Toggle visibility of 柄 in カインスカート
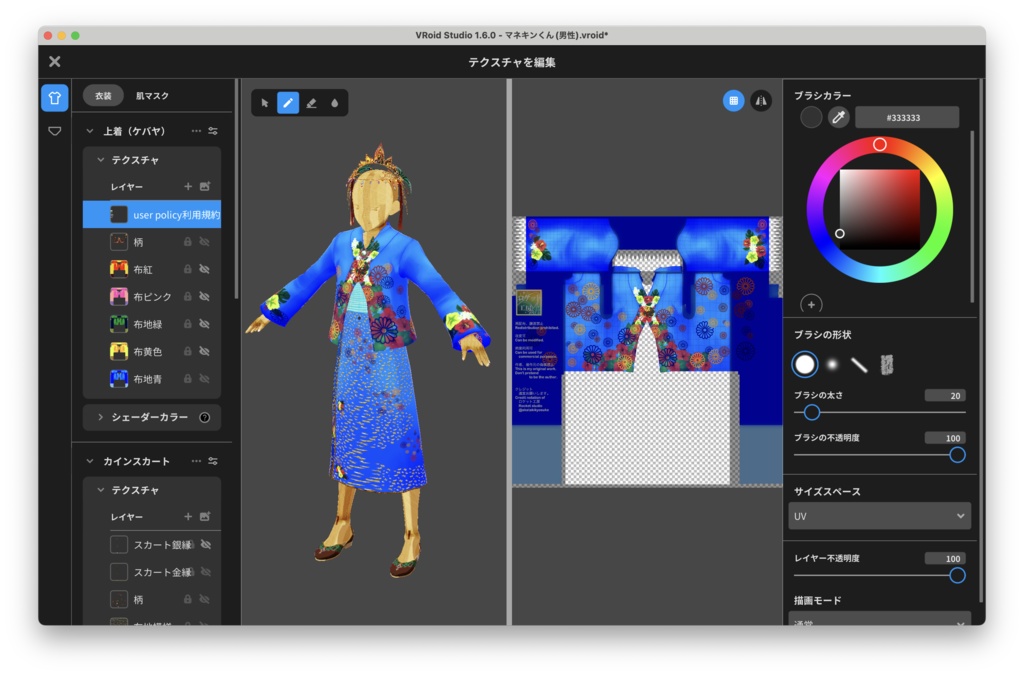 (x=204, y=599)
